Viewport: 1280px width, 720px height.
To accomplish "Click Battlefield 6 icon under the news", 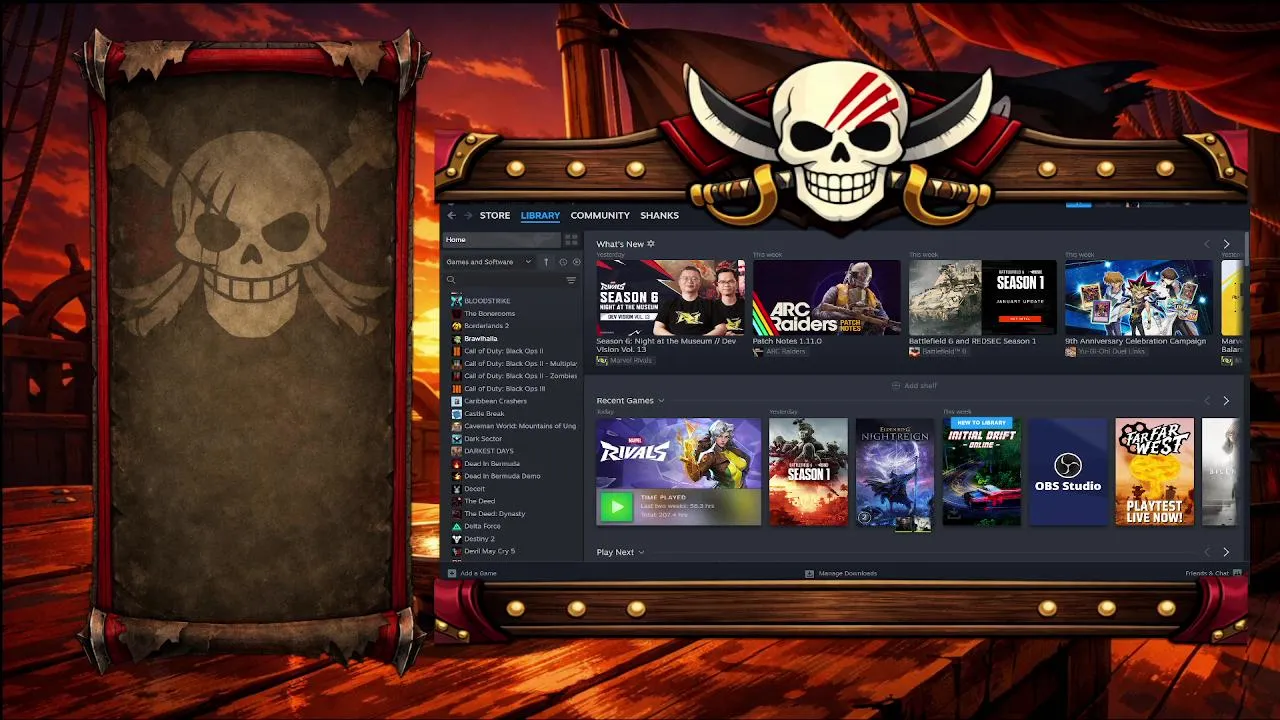I will tap(914, 352).
